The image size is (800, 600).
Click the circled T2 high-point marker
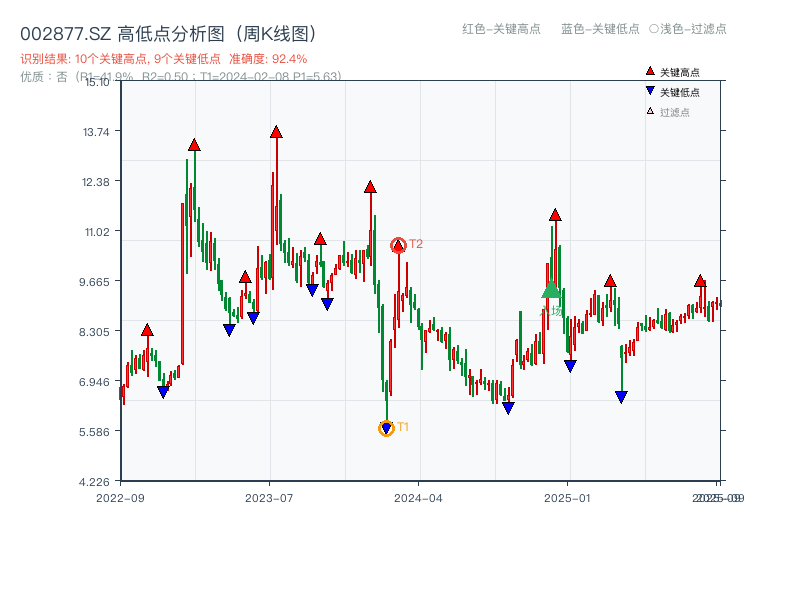pos(396,243)
